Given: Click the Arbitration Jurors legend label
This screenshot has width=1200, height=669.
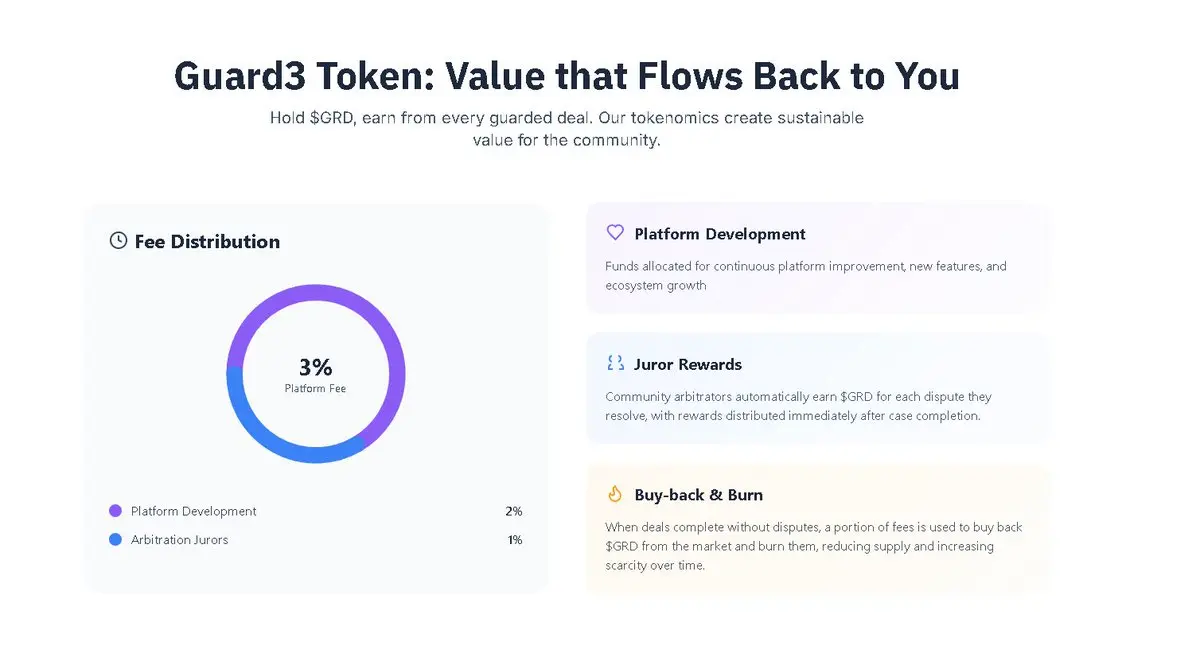Looking at the screenshot, I should tap(179, 540).
